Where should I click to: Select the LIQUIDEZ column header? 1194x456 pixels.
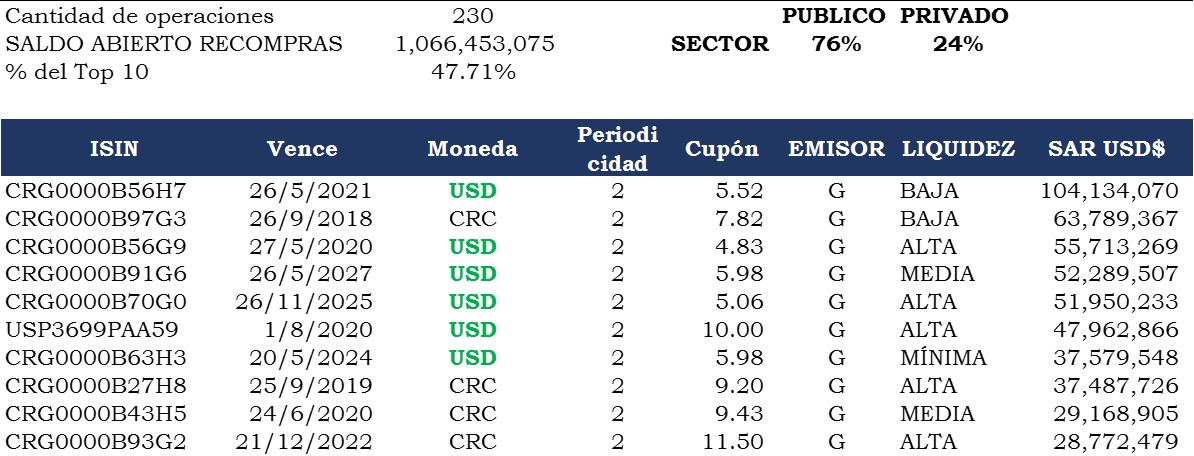pyautogui.click(x=958, y=149)
